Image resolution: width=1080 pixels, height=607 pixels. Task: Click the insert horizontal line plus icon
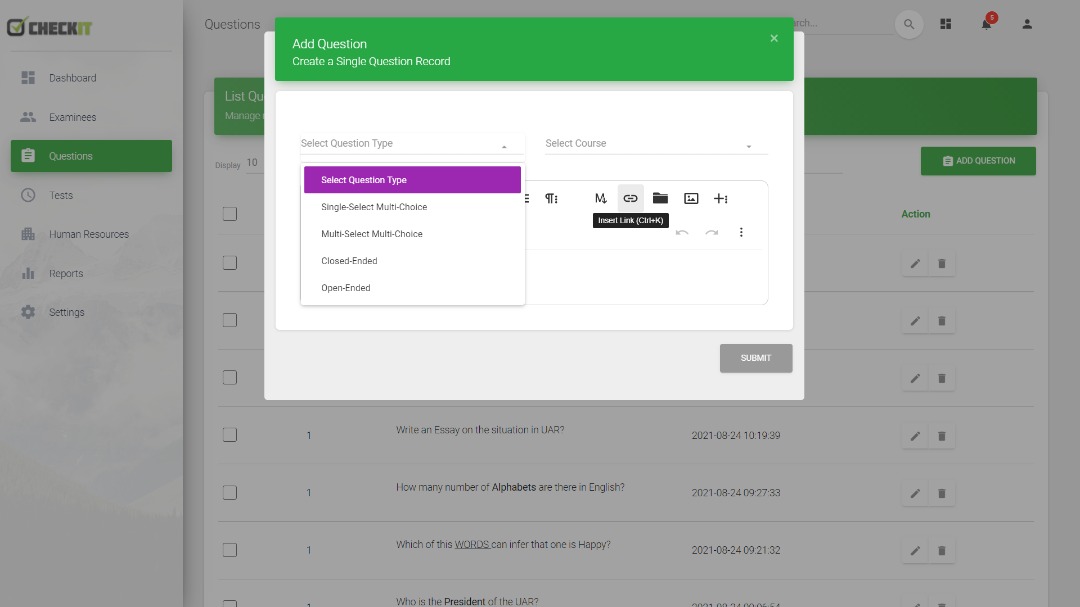coord(720,198)
